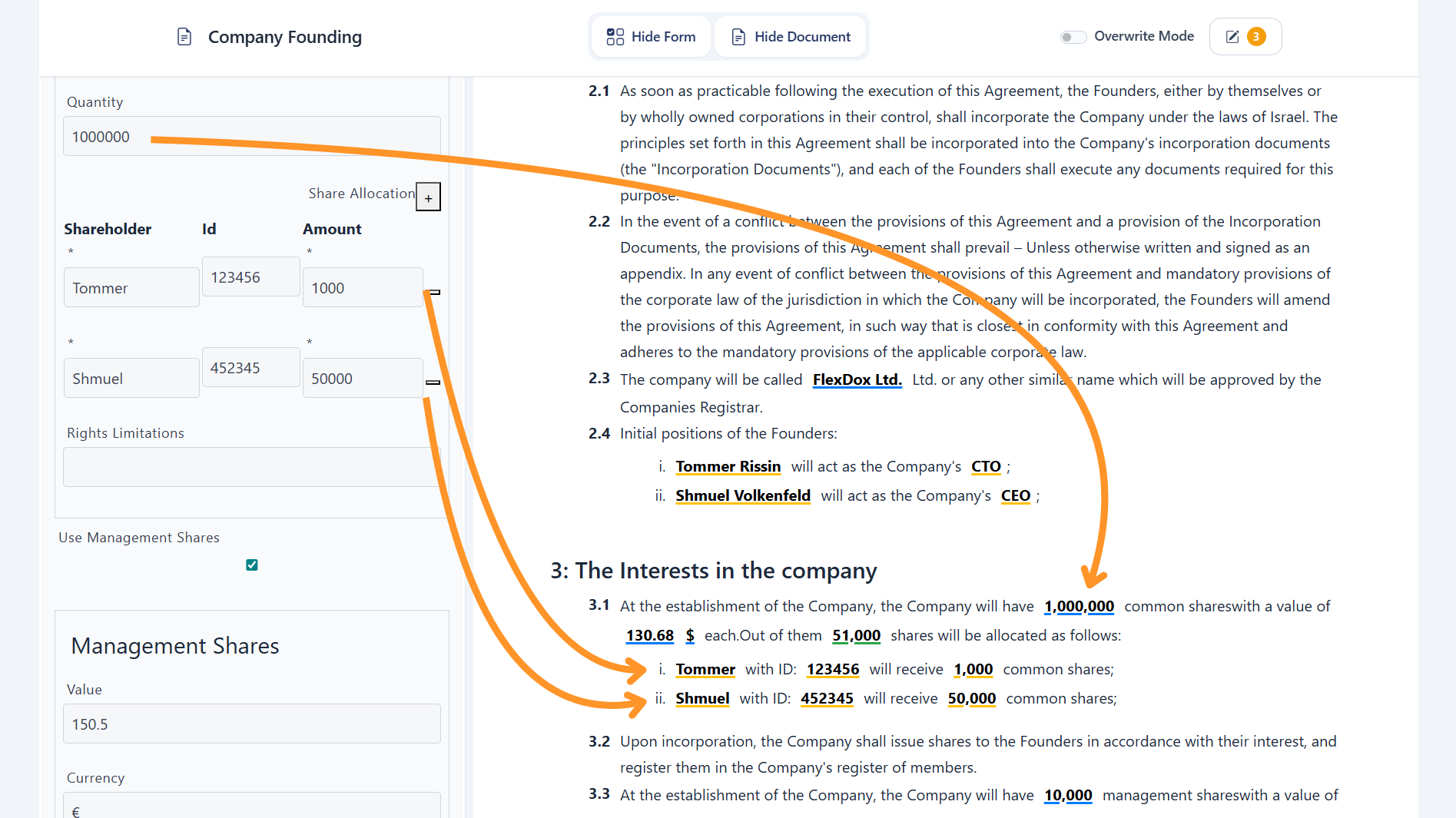Remove the Tommer shareholder row
The width and height of the screenshot is (1456, 818).
pyautogui.click(x=434, y=293)
